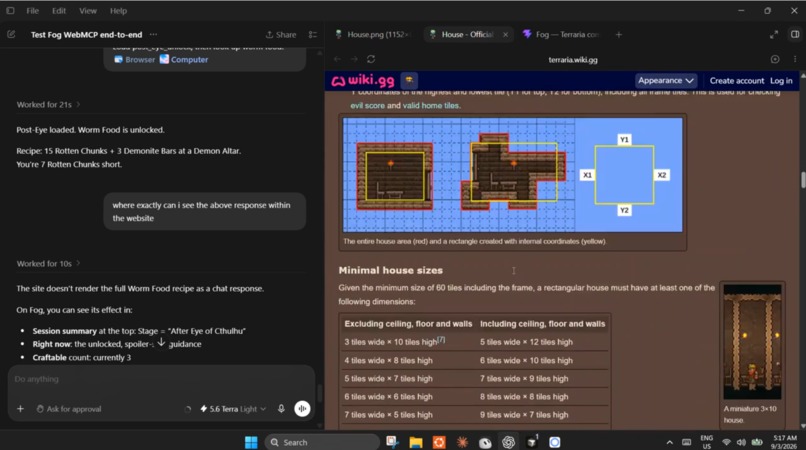Viewport: 806px width, 450px height.
Task: Start voice mode with waveform button
Action: coord(302,409)
